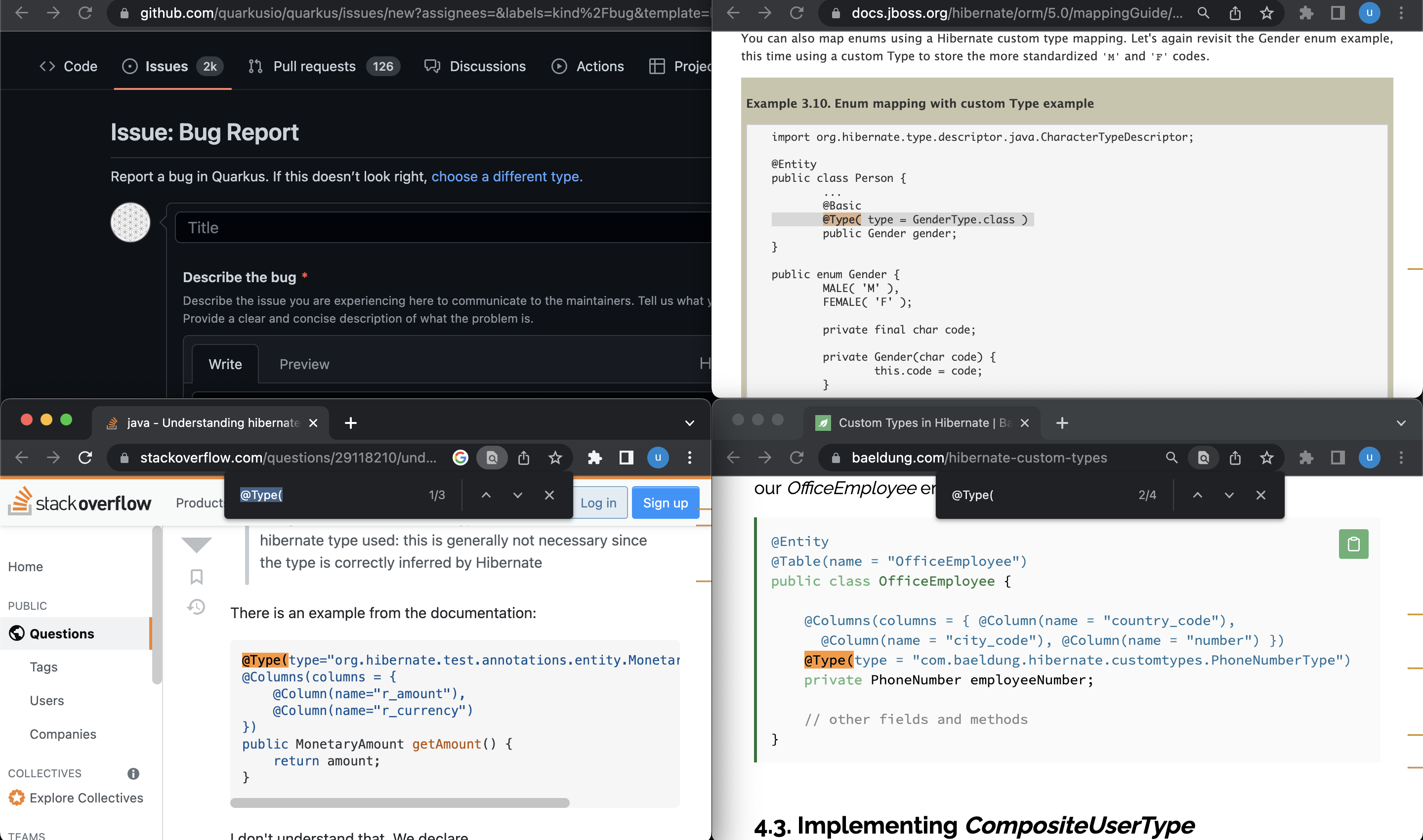Screen dimensions: 1423x840
Task: Click the clipboard copy icon on Baeldung code block
Action: click(1354, 544)
